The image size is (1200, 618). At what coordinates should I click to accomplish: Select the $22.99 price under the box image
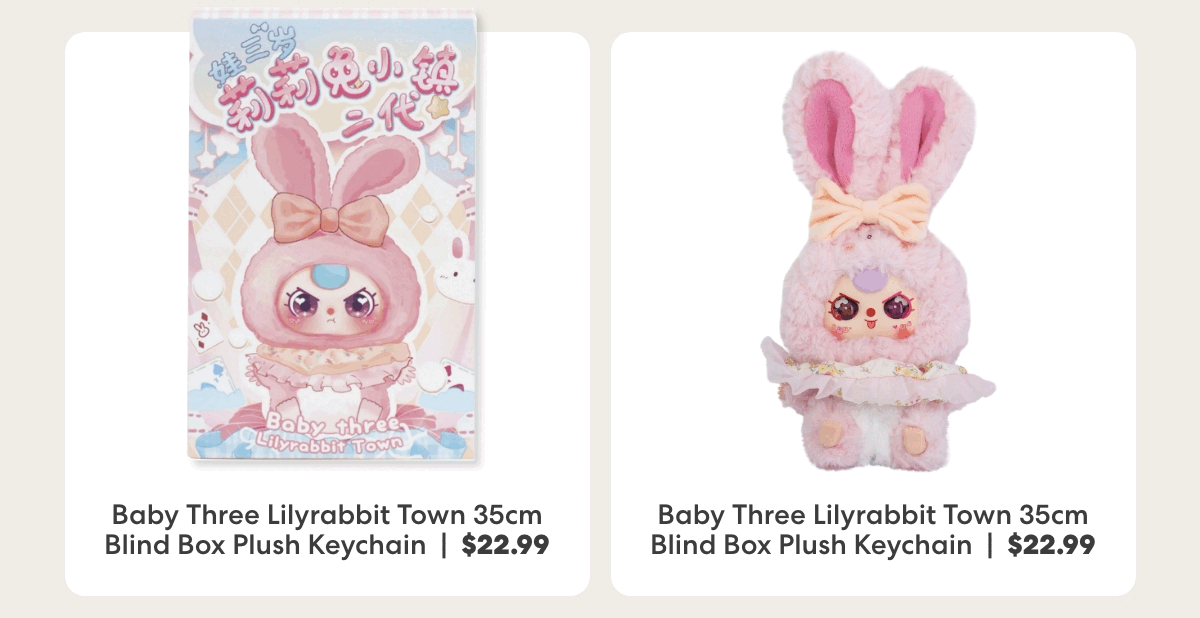pos(505,545)
